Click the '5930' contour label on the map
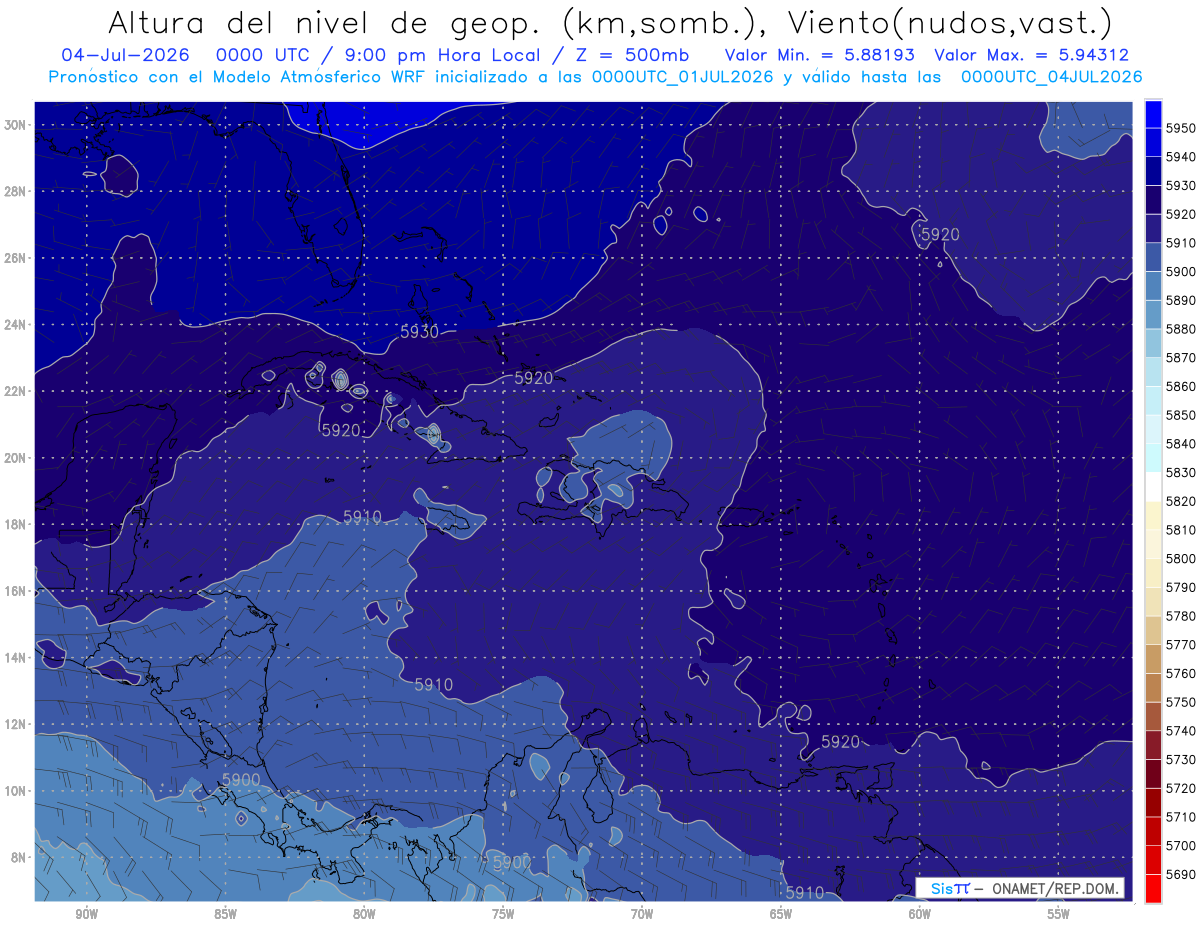 pos(419,332)
